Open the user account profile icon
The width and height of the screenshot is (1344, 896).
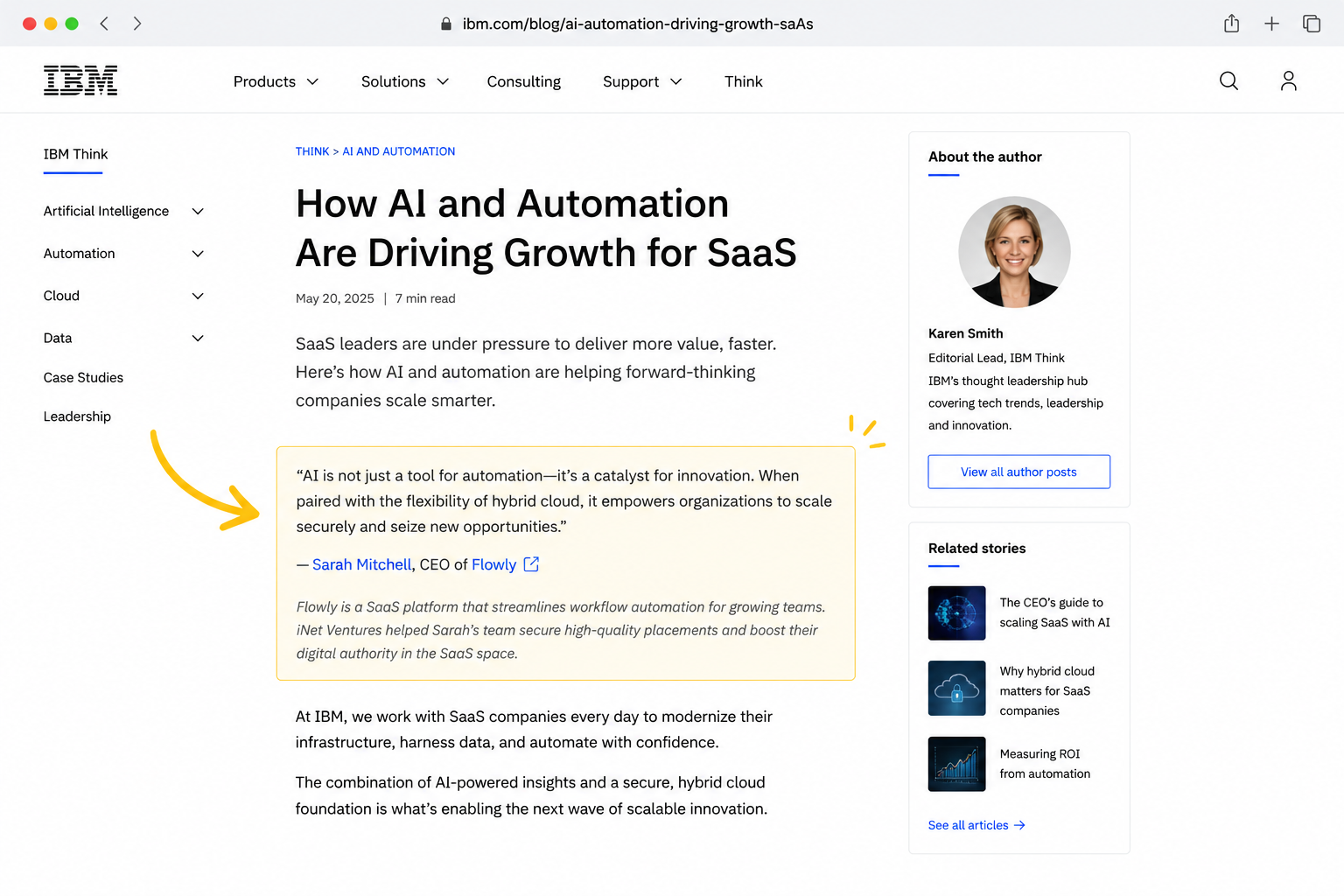(x=1288, y=81)
